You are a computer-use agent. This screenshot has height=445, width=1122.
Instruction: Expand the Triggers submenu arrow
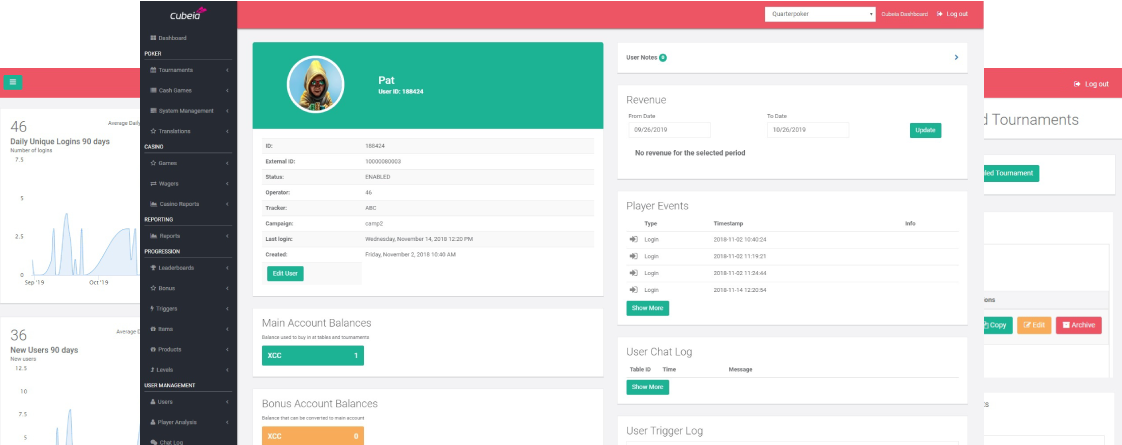coord(227,308)
